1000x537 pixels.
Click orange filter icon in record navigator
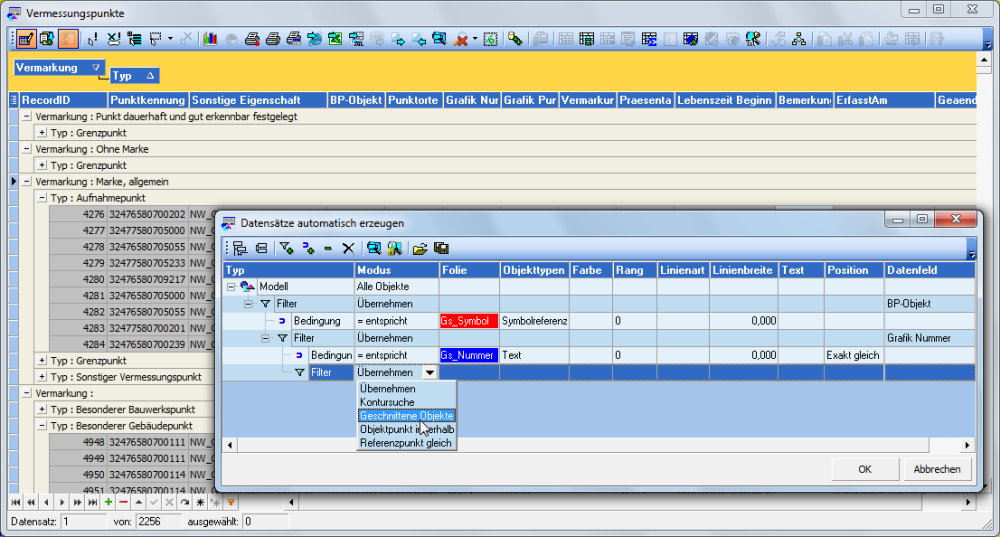click(231, 503)
